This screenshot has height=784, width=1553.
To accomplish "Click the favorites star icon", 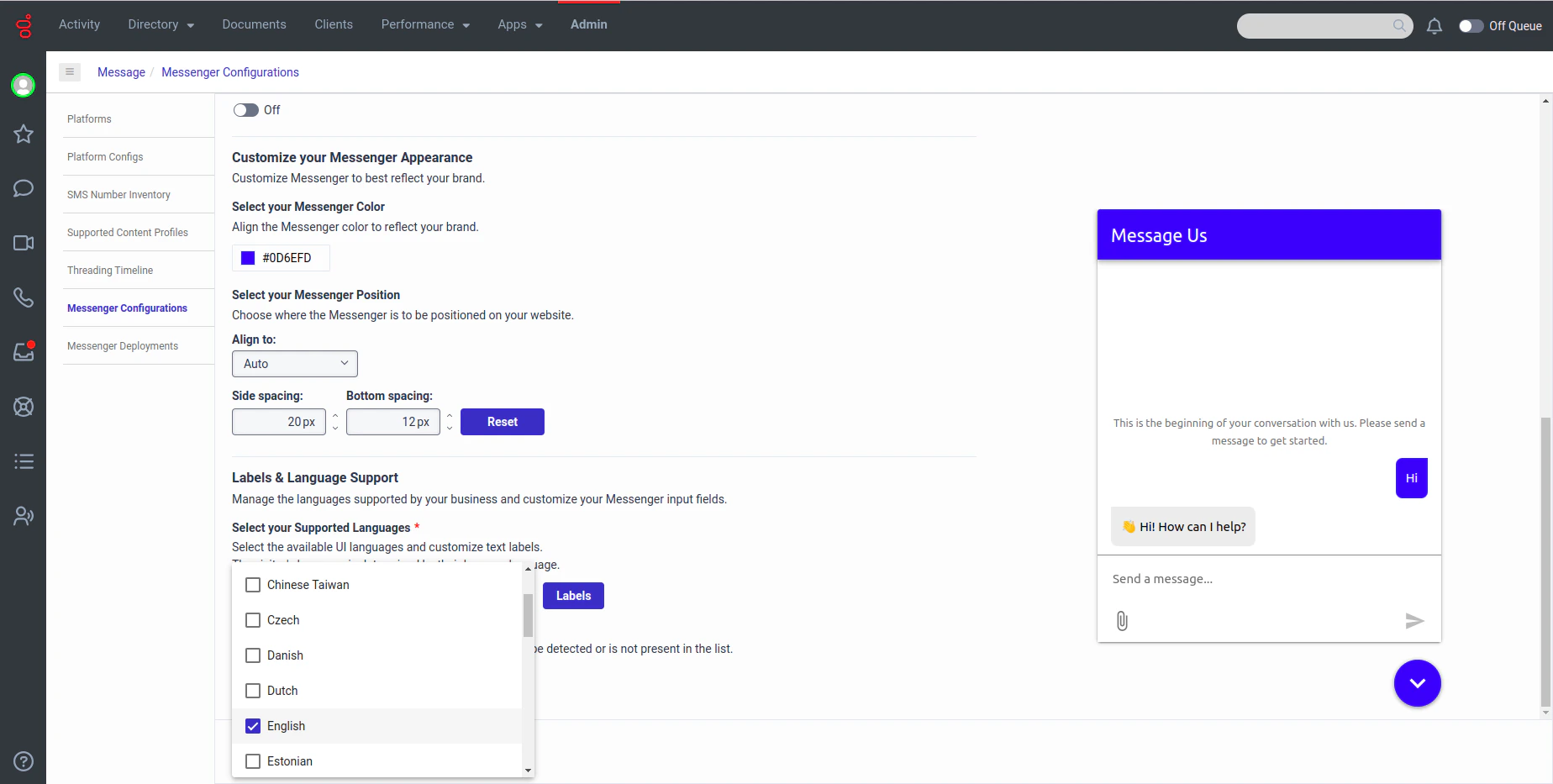I will [23, 134].
